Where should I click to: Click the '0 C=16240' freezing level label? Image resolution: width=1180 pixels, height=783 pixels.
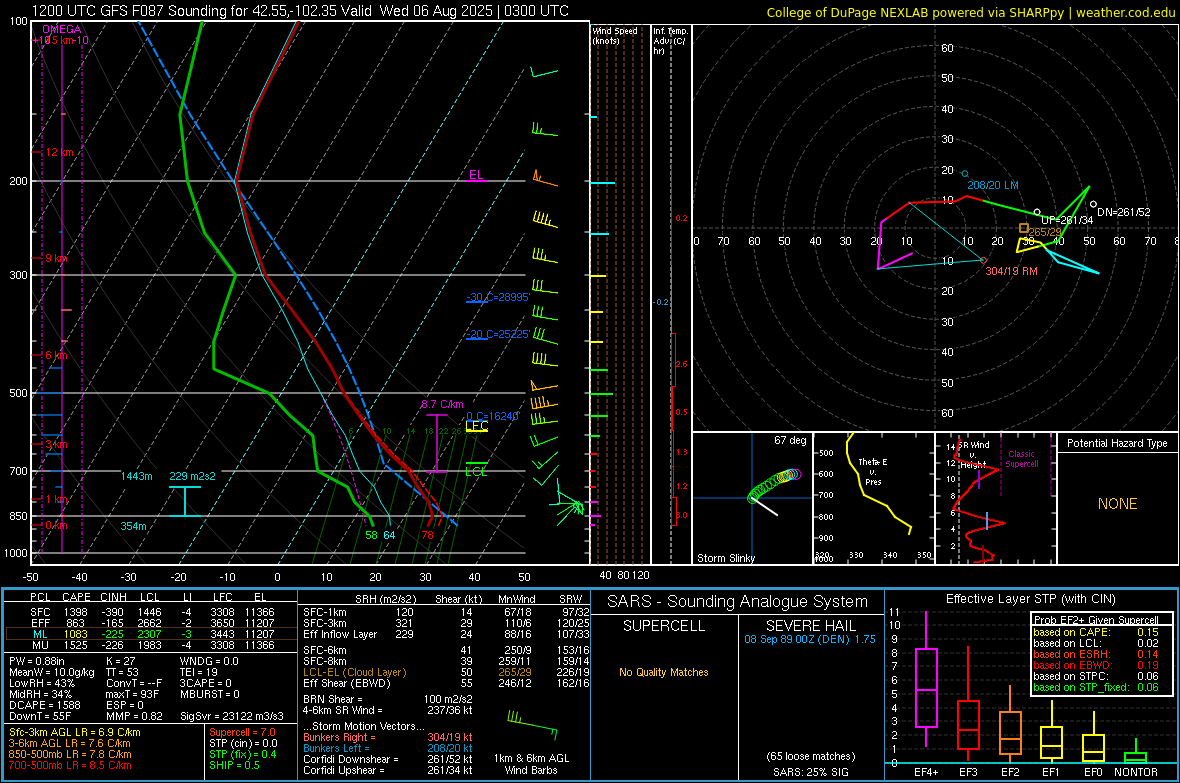(x=492, y=416)
